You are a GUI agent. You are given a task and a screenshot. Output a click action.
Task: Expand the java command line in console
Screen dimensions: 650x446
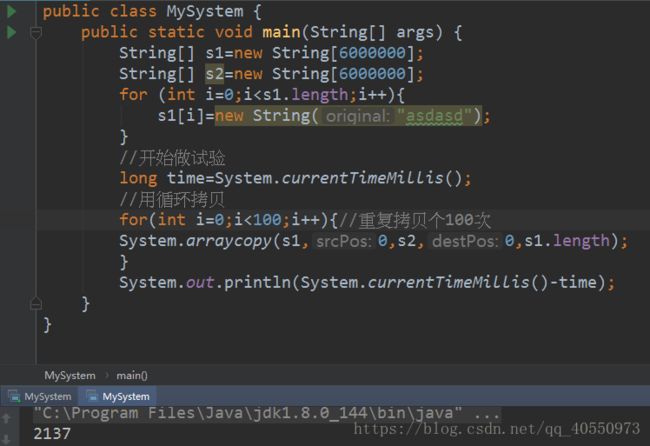click(x=267, y=414)
